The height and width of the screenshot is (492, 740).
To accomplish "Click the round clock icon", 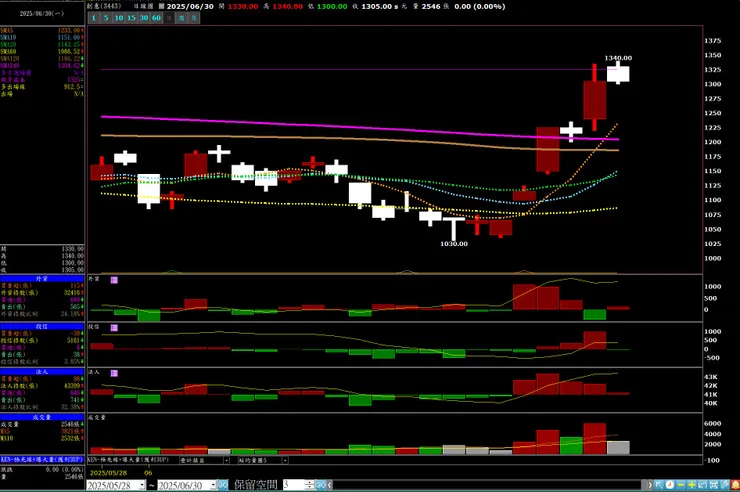I will 670,485.
